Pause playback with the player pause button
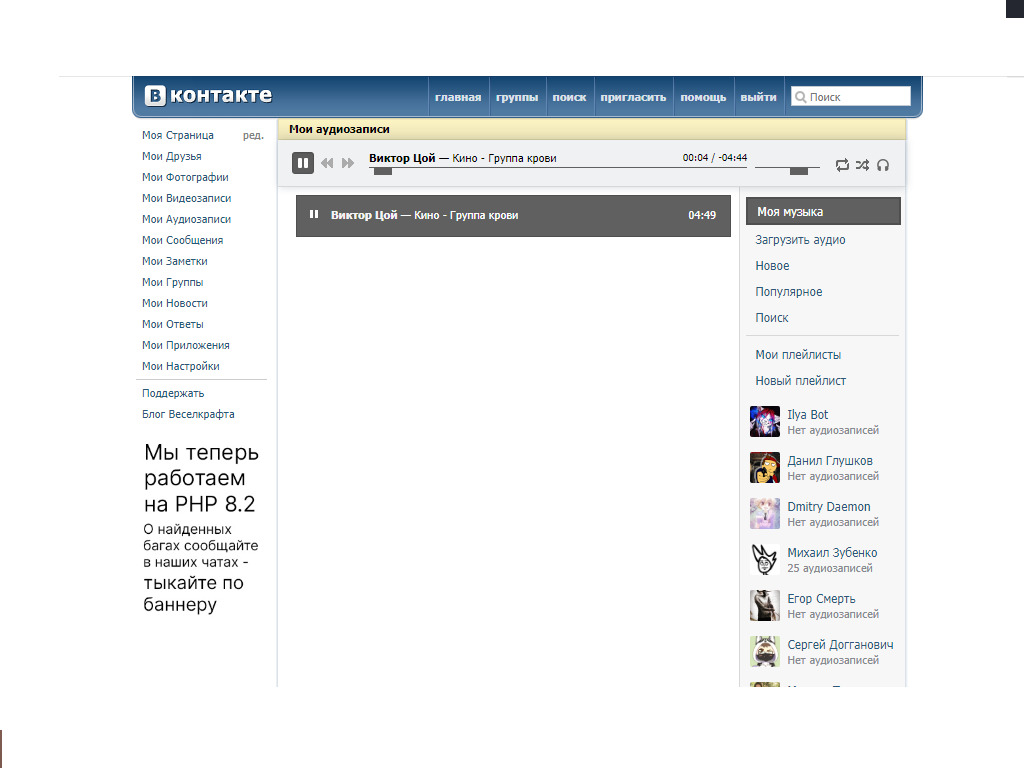 302,163
